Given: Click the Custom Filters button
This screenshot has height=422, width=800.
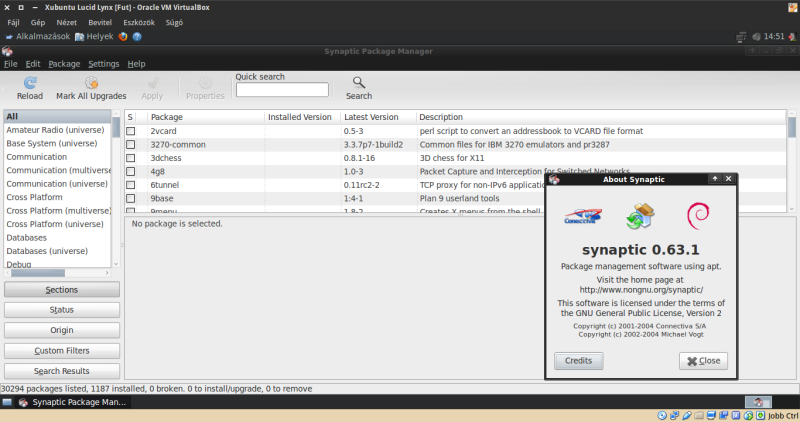Looking at the screenshot, I should click(x=62, y=351).
